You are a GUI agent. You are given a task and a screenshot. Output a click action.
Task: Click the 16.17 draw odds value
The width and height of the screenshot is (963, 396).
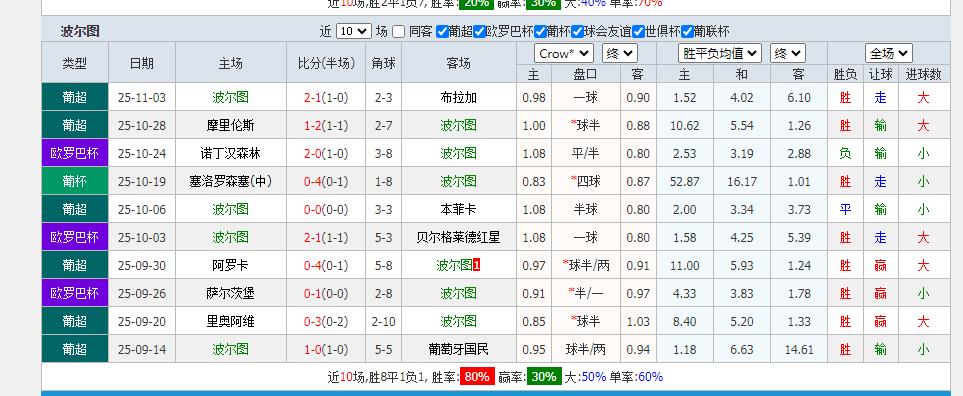743,182
